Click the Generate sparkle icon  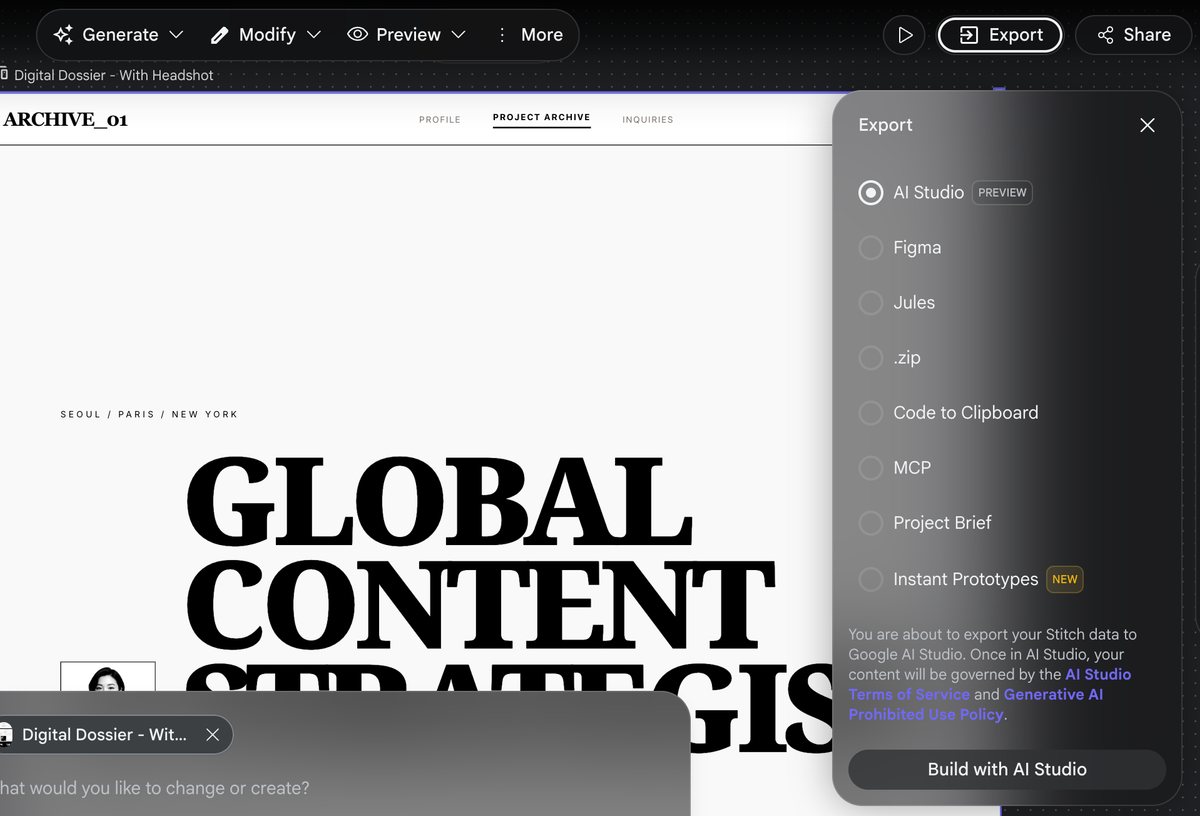point(63,35)
